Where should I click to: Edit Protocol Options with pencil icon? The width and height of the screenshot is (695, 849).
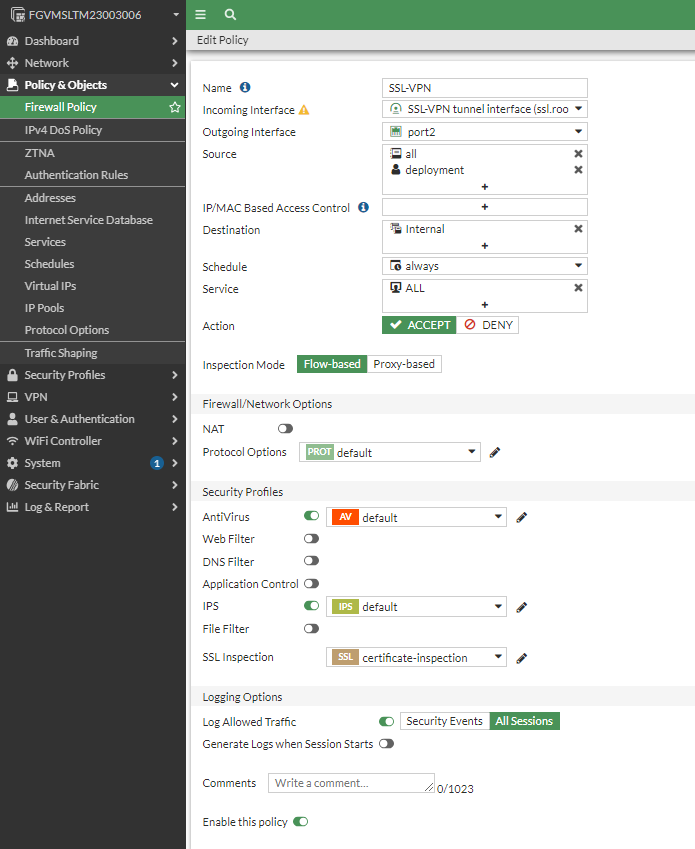pyautogui.click(x=495, y=453)
